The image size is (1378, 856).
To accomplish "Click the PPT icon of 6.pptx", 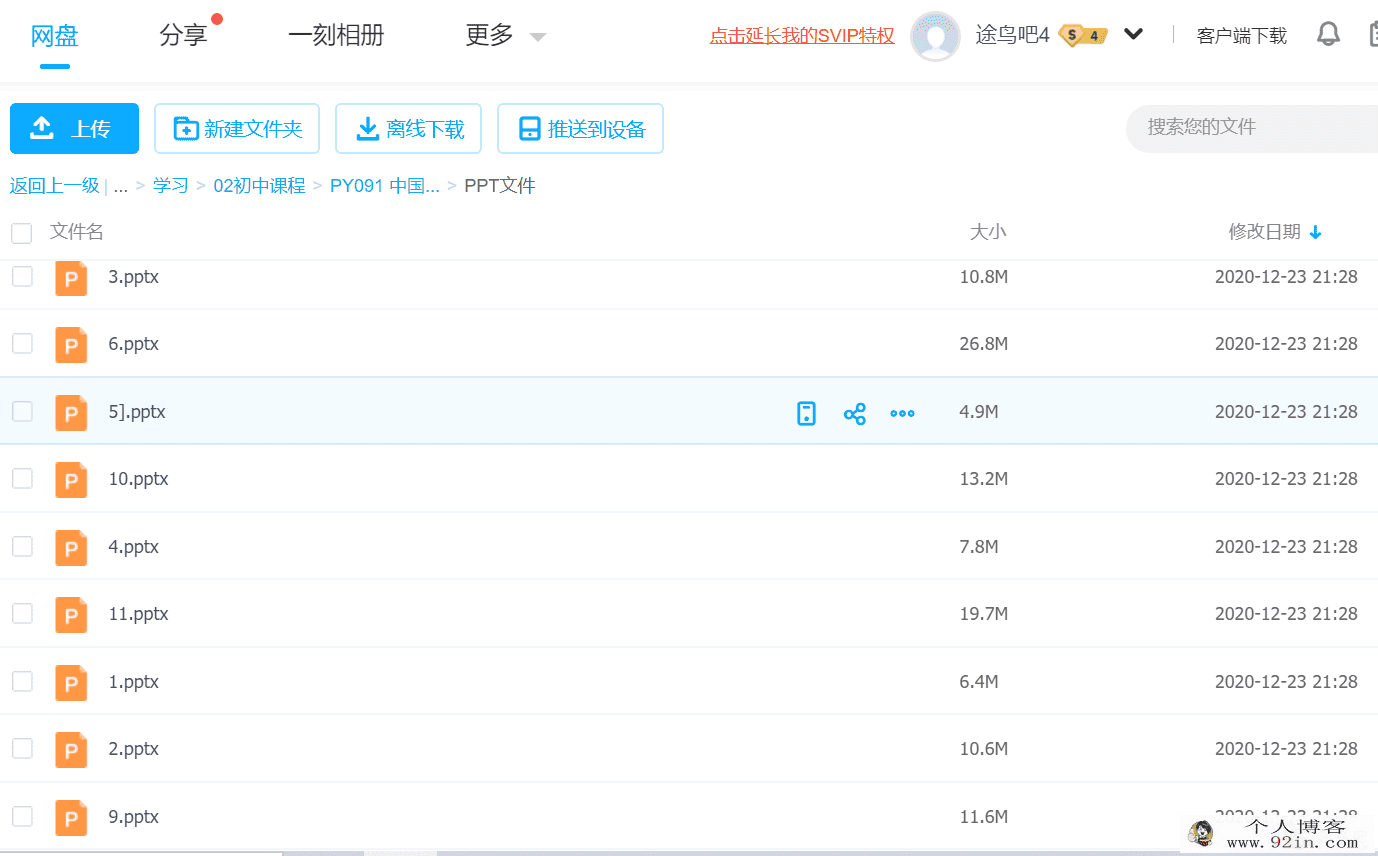I will [71, 345].
